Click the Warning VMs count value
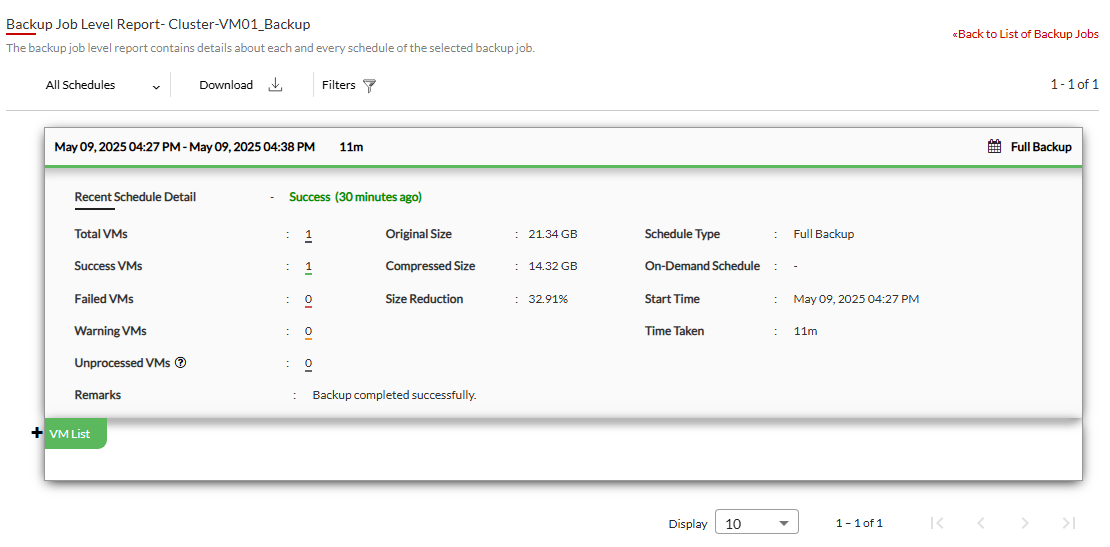This screenshot has width=1110, height=547. click(x=309, y=331)
